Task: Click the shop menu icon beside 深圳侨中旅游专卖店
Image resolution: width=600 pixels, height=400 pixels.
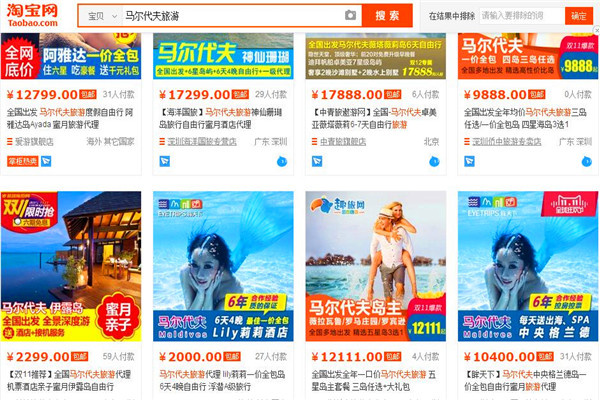Action: [x=466, y=142]
